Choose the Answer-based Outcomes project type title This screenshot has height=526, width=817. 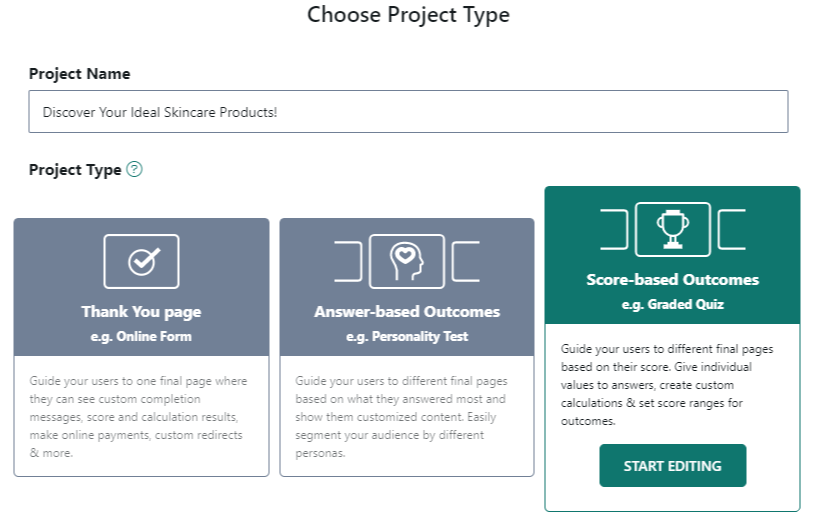coord(407,311)
